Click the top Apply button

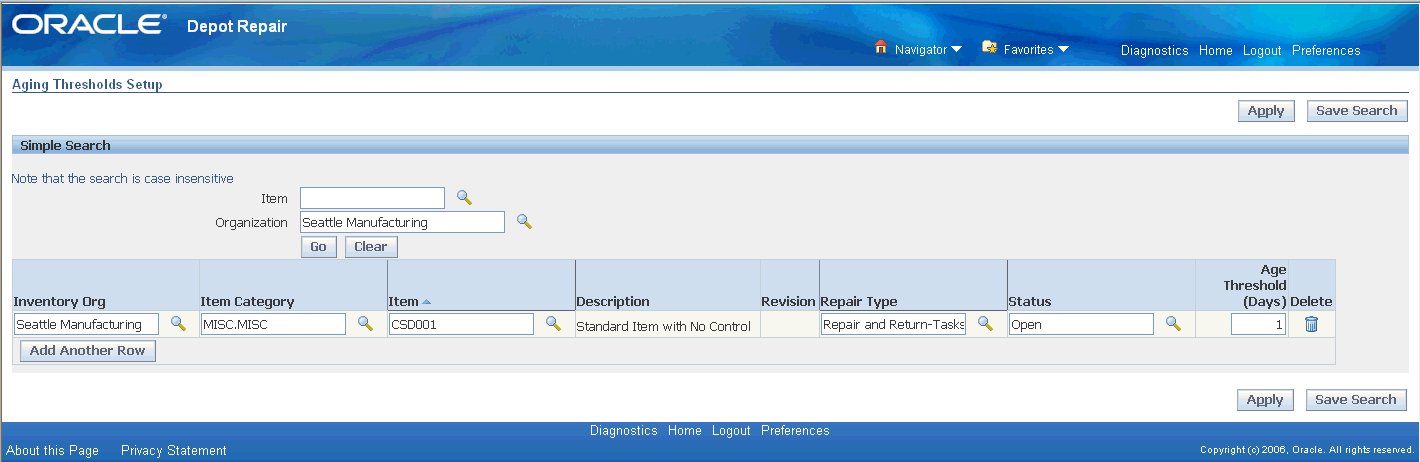tap(1266, 111)
